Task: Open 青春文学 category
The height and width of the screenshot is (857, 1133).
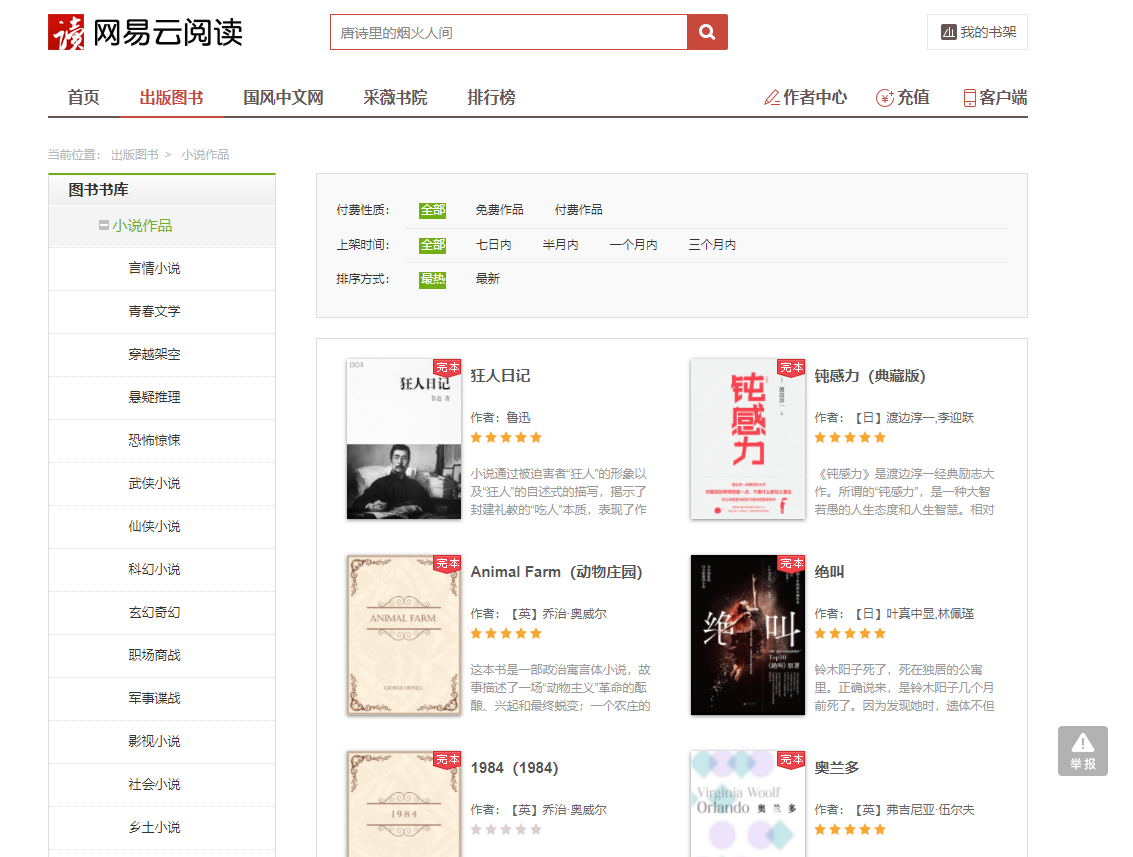Action: 155,311
